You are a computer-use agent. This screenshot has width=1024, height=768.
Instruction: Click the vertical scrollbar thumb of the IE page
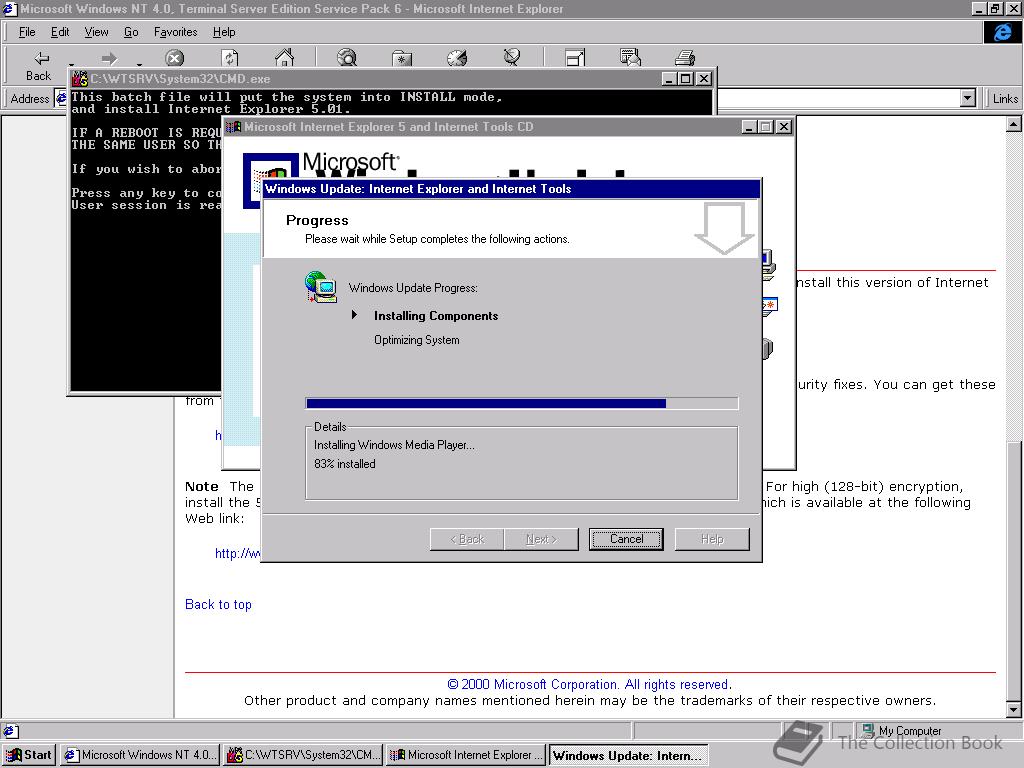click(x=1013, y=571)
